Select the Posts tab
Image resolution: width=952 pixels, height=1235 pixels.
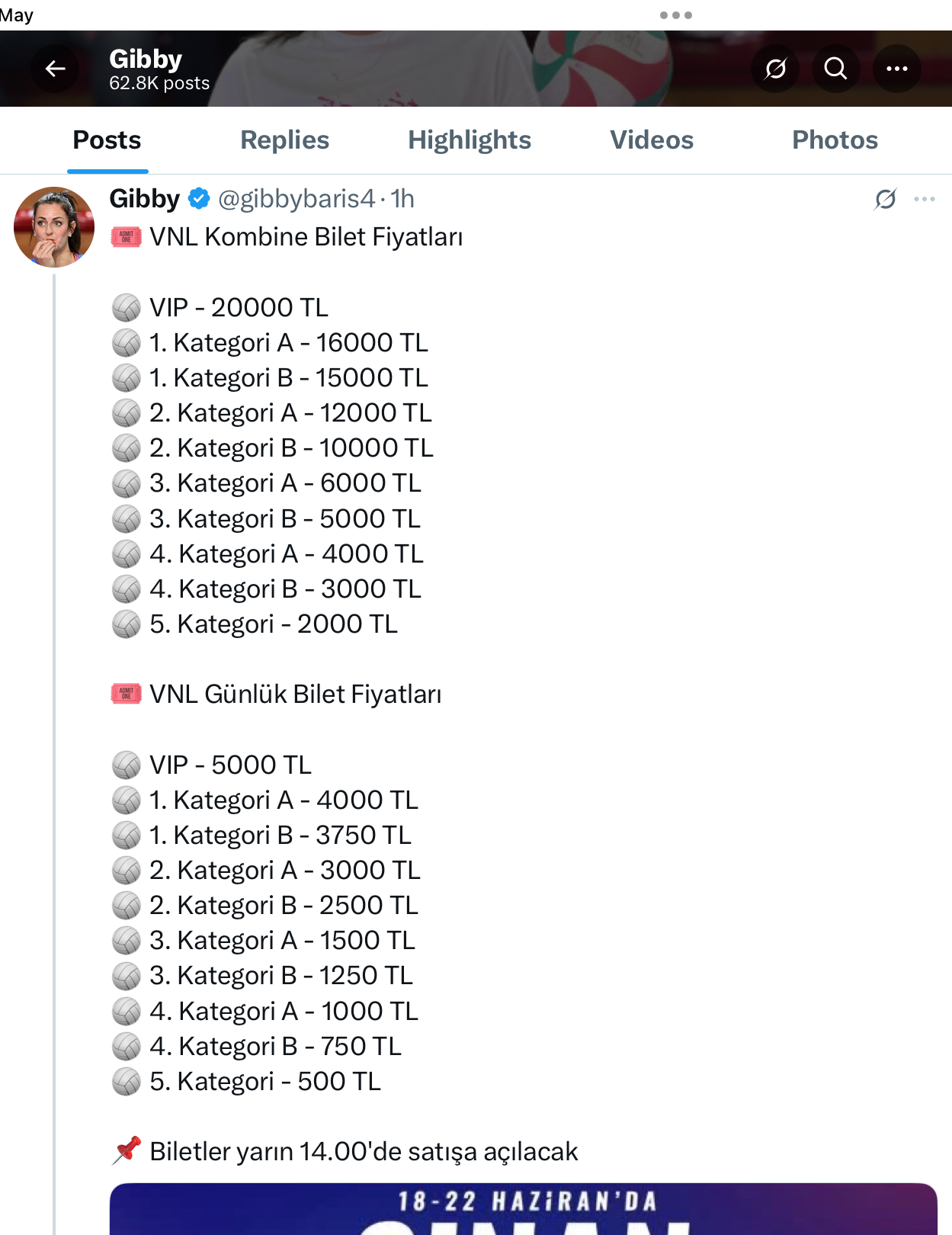107,140
